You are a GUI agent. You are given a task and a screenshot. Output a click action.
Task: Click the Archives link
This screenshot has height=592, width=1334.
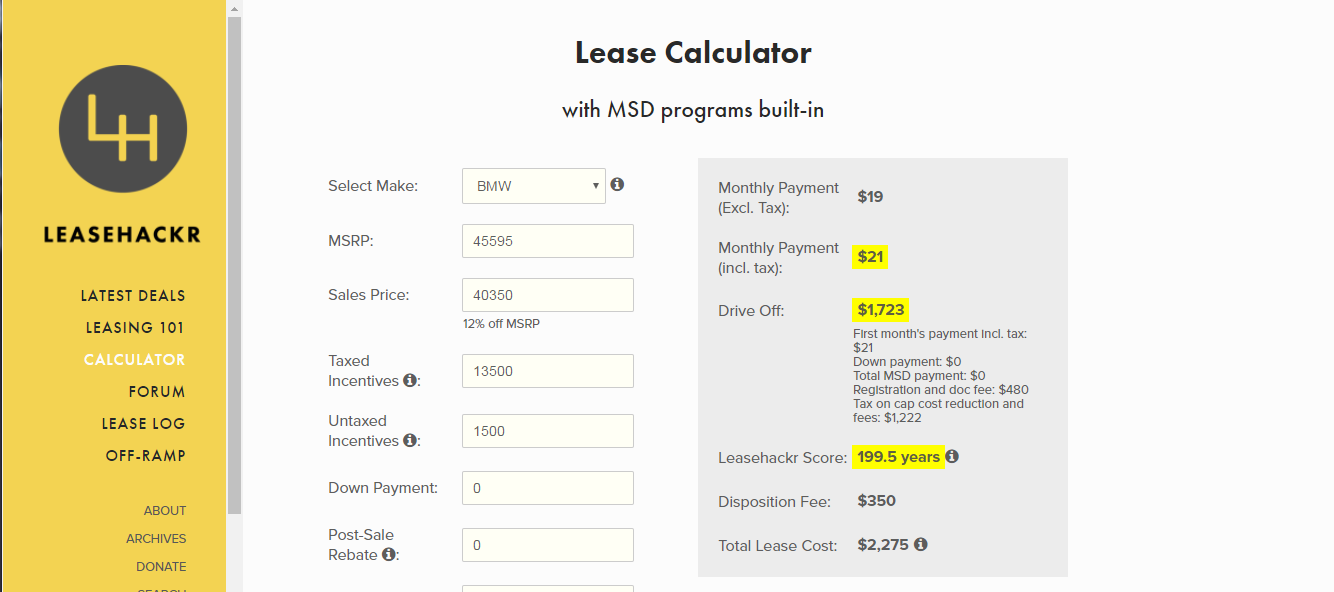[x=156, y=539]
